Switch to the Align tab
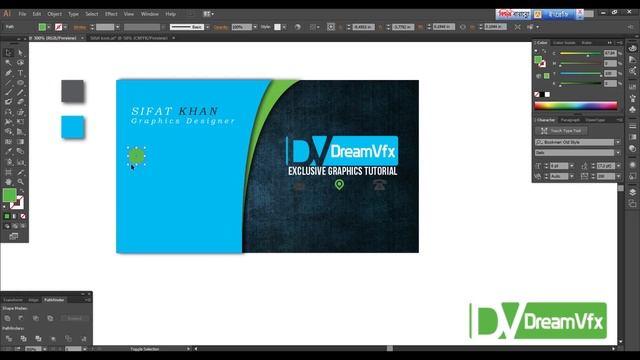Screen dimensions: 640x360 tap(33, 300)
